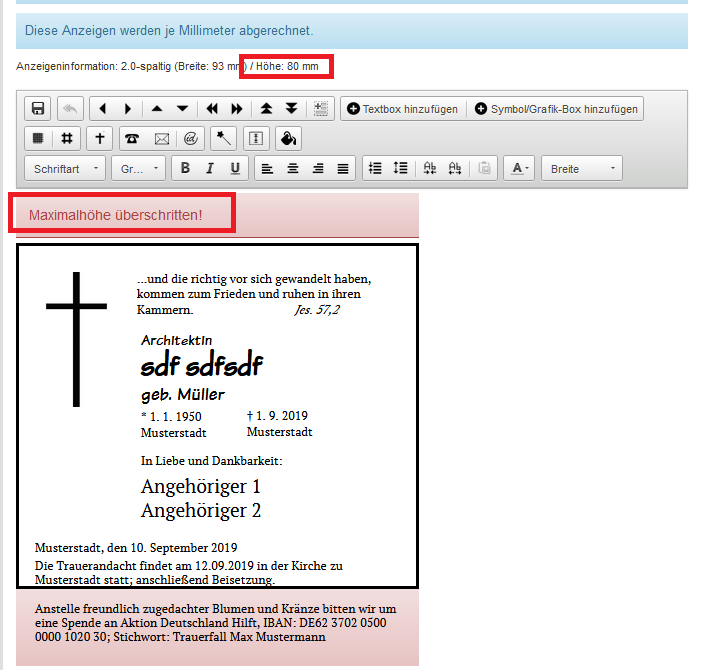The image size is (706, 670).
Task: Open the Breite dropdown
Action: 582,168
